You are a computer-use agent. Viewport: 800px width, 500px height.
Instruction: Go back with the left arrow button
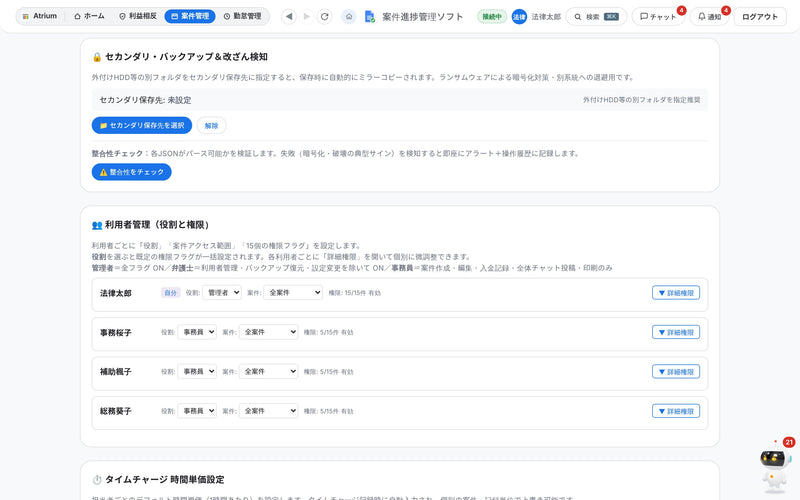289,16
